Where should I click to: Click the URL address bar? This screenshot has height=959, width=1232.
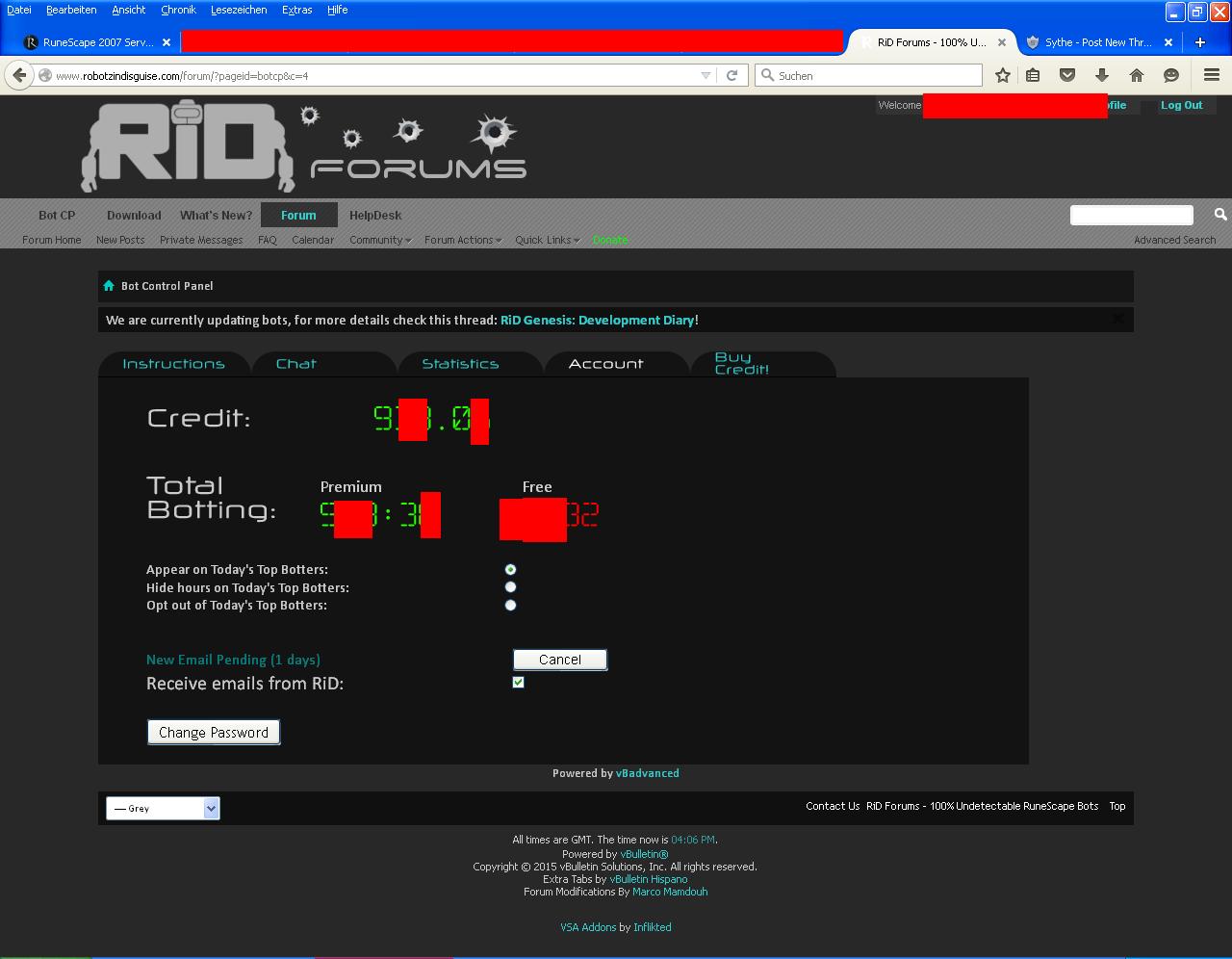click(375, 75)
